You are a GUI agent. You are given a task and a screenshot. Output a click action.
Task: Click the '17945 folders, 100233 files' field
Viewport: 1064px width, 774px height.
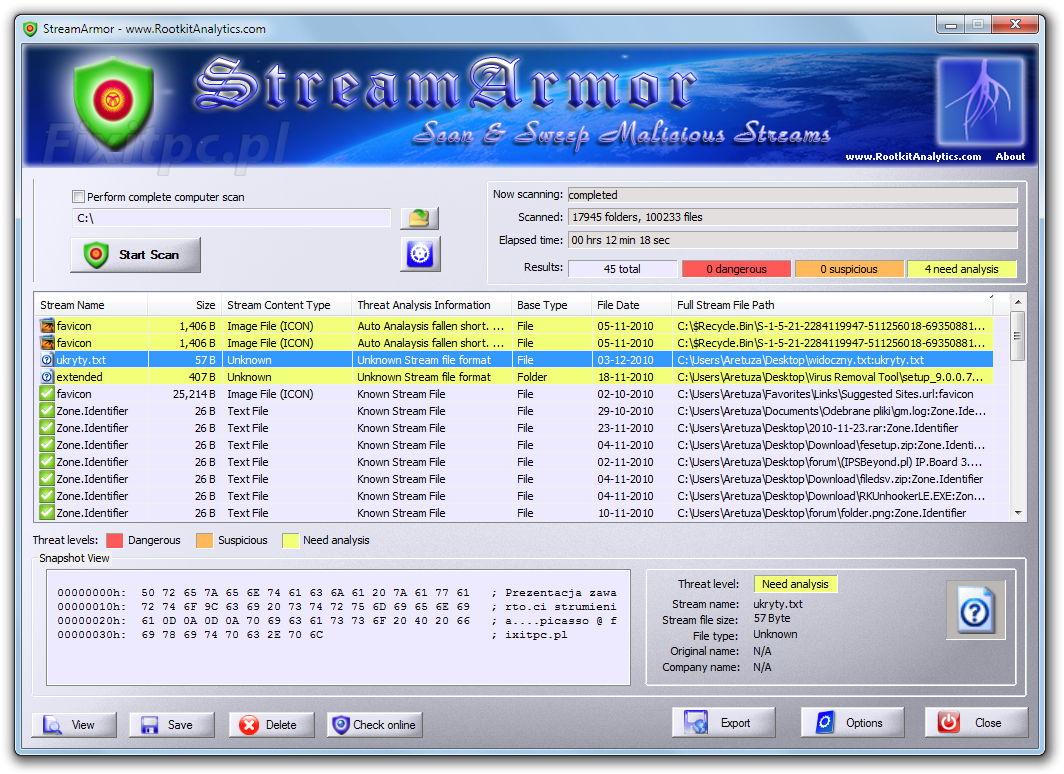pos(793,218)
